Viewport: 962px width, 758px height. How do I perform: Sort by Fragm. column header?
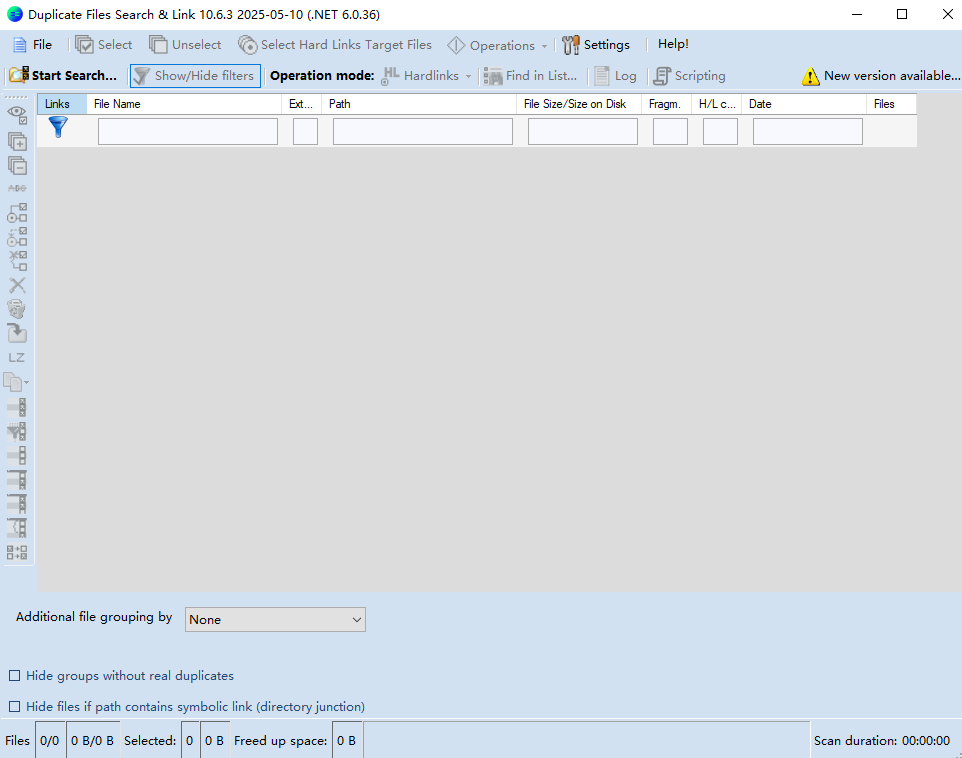[x=666, y=104]
